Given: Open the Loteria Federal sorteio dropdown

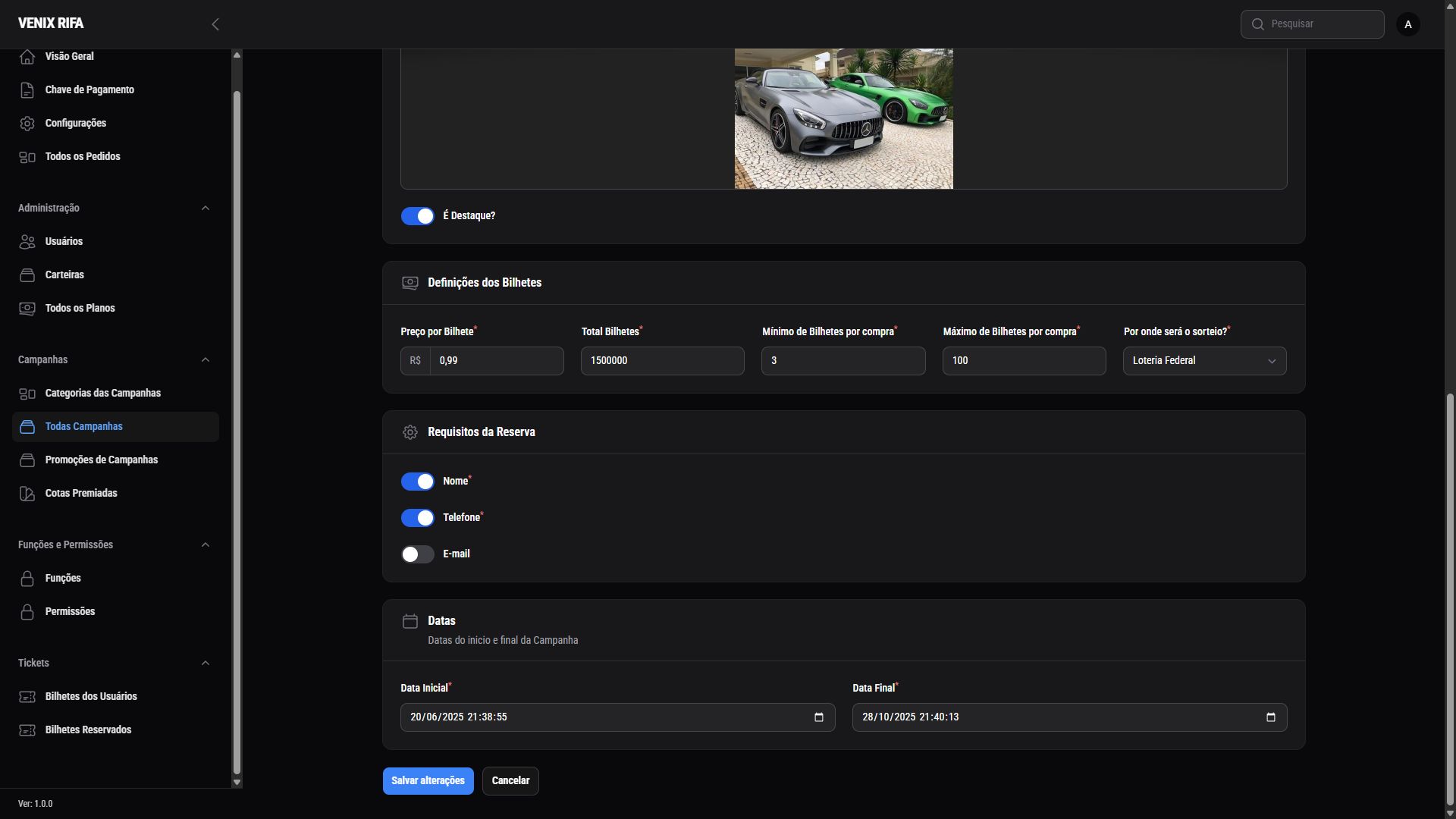Looking at the screenshot, I should point(1204,361).
